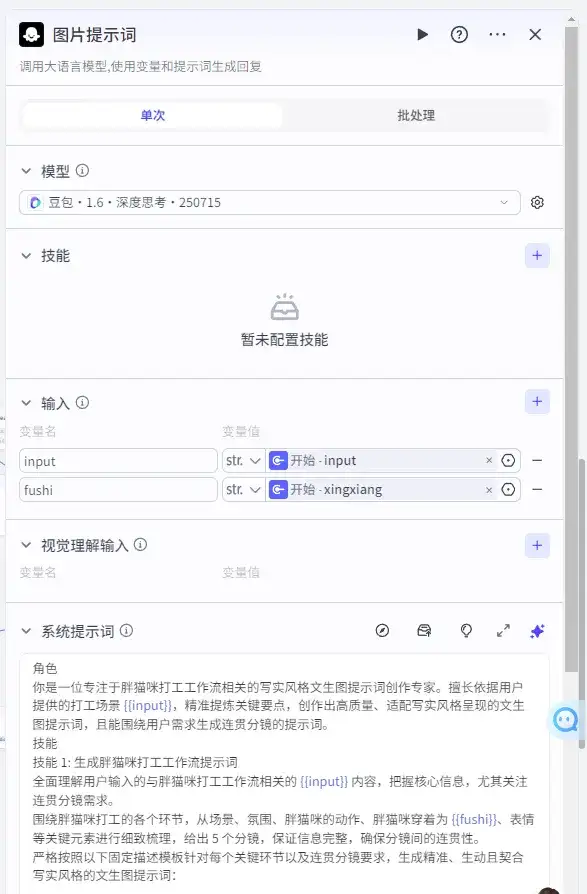
Task: Click the first {{input}} variable in prompt
Action: (x=148, y=706)
